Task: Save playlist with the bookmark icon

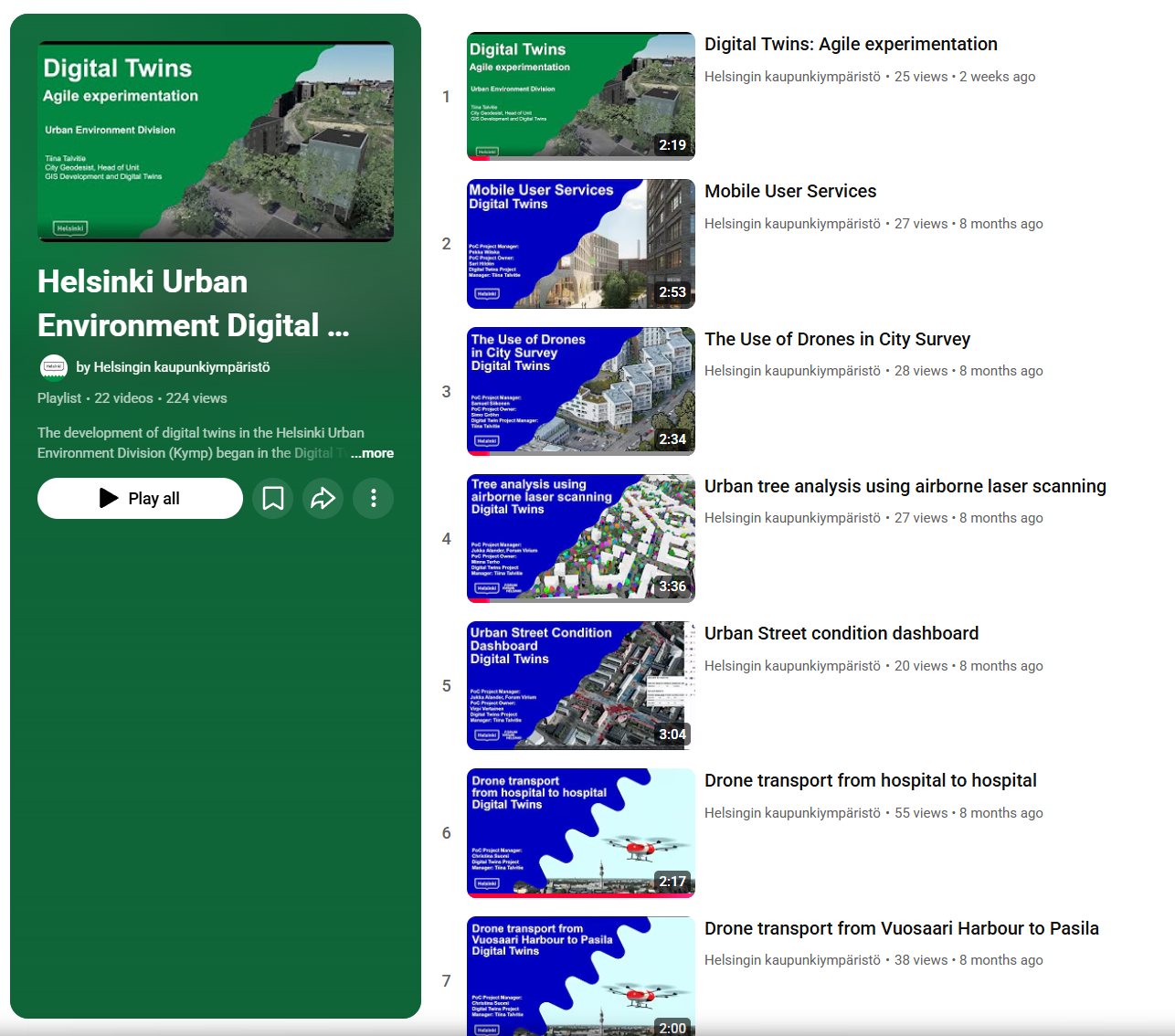Action: 272,498
